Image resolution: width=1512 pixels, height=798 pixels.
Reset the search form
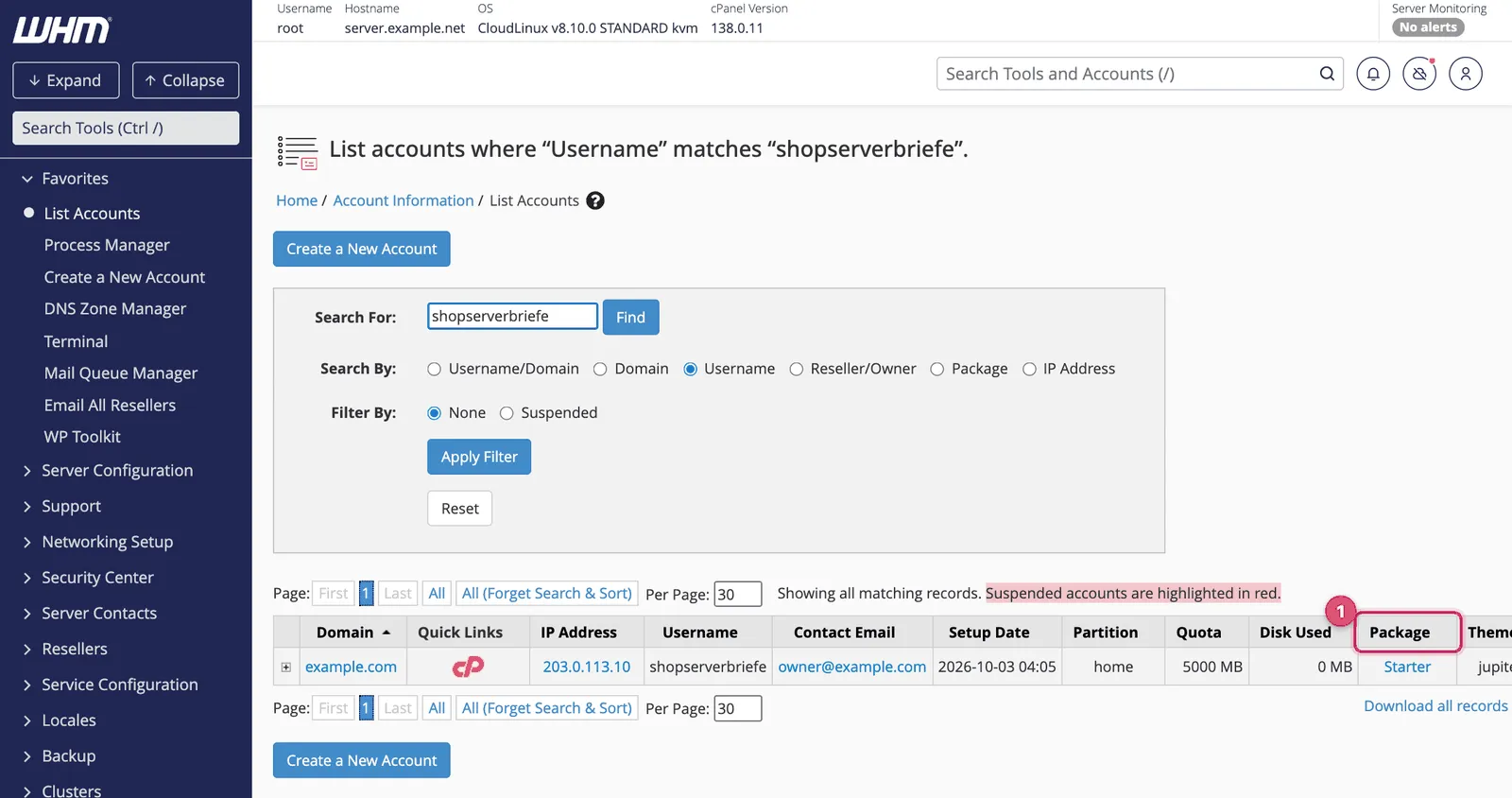point(460,509)
